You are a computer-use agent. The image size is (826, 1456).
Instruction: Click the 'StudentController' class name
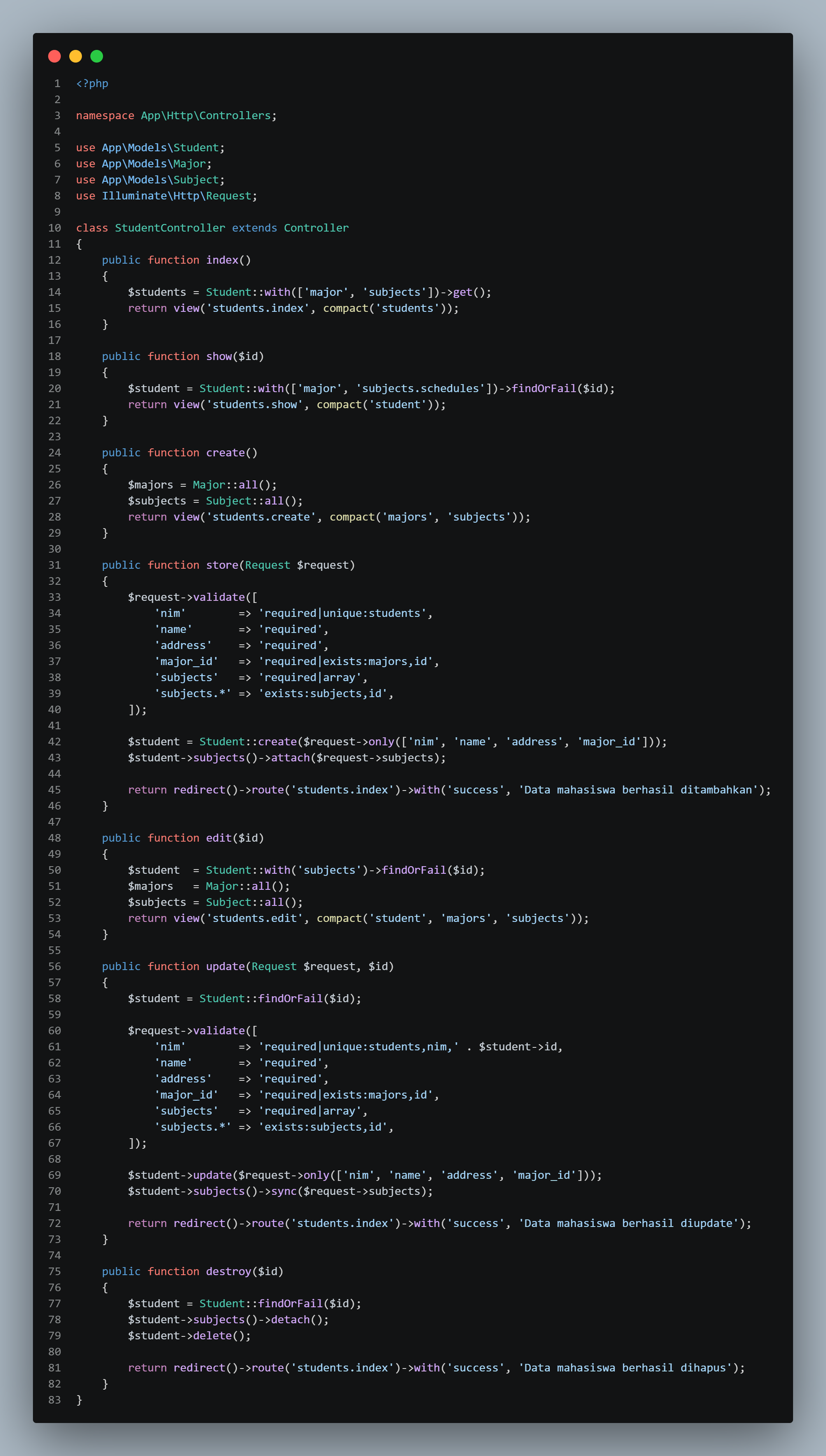click(x=170, y=228)
